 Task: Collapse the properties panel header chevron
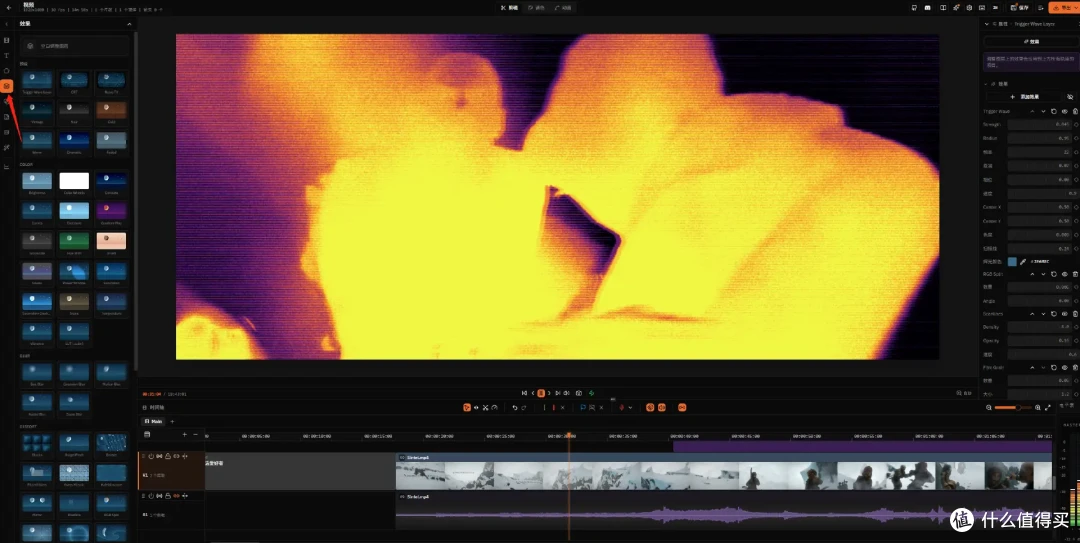click(x=986, y=24)
